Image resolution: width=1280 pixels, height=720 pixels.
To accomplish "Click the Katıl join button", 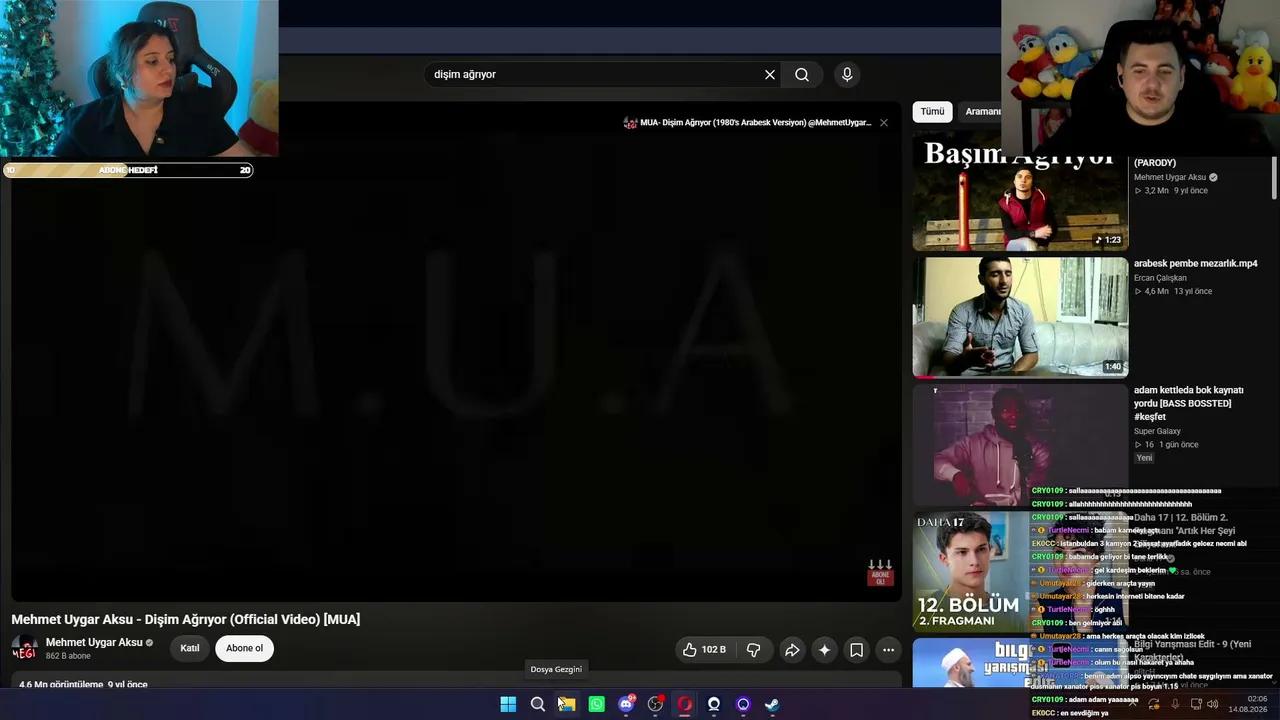I will tap(189, 648).
